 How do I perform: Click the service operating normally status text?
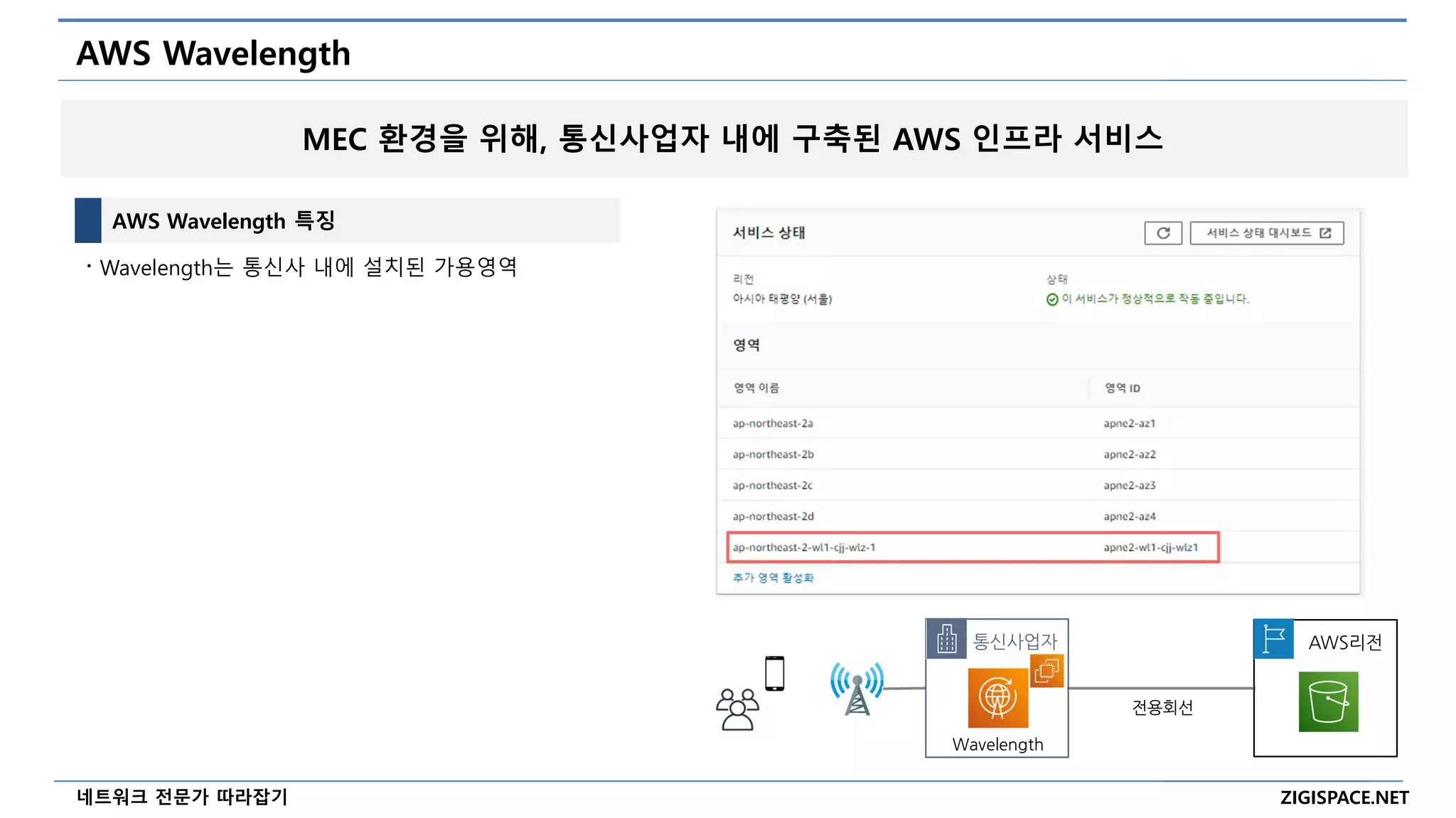click(x=1155, y=299)
